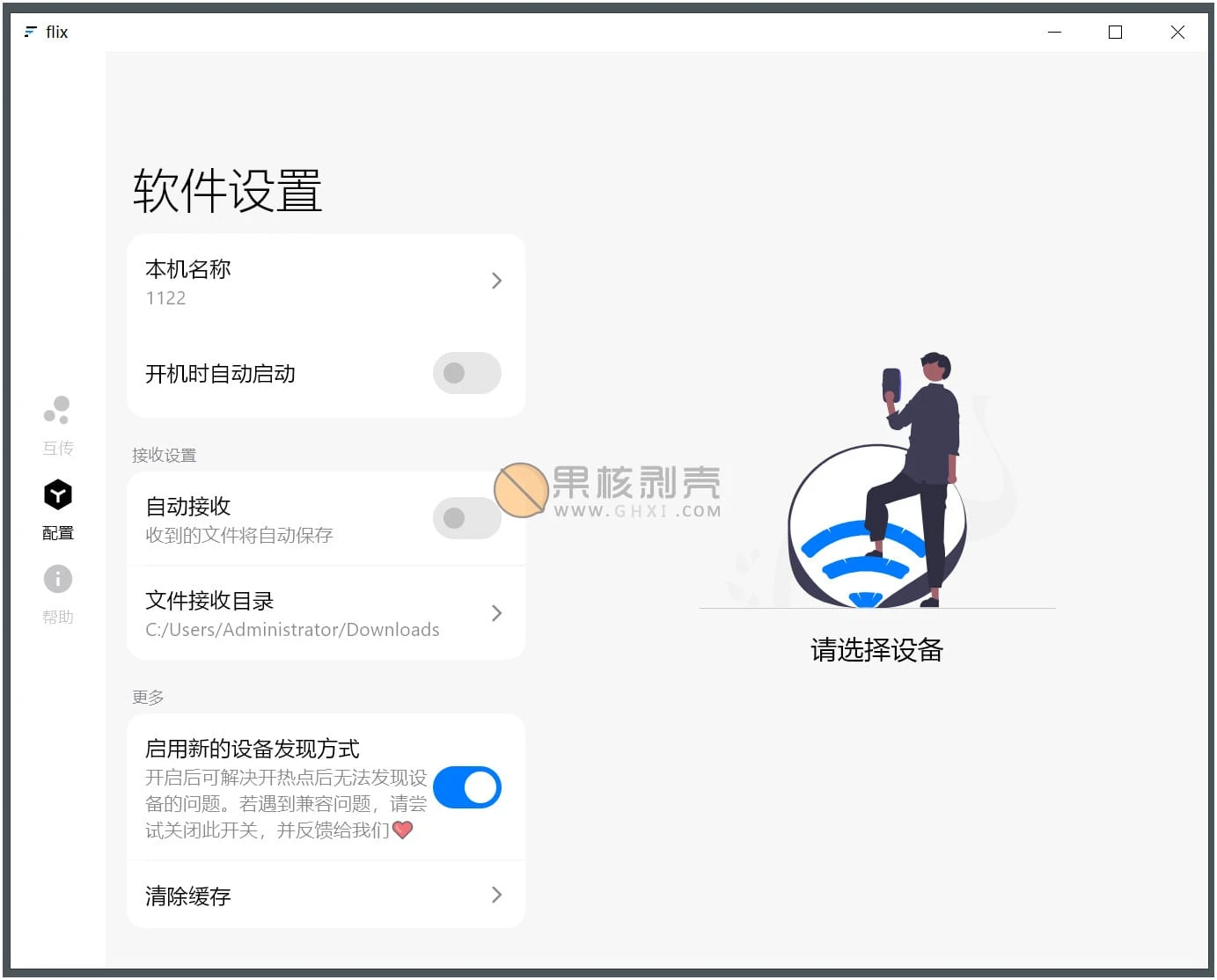This screenshot has height=980, width=1217.
Task: Click the C:/Users/Administrator/Downloads path
Action: (292, 630)
